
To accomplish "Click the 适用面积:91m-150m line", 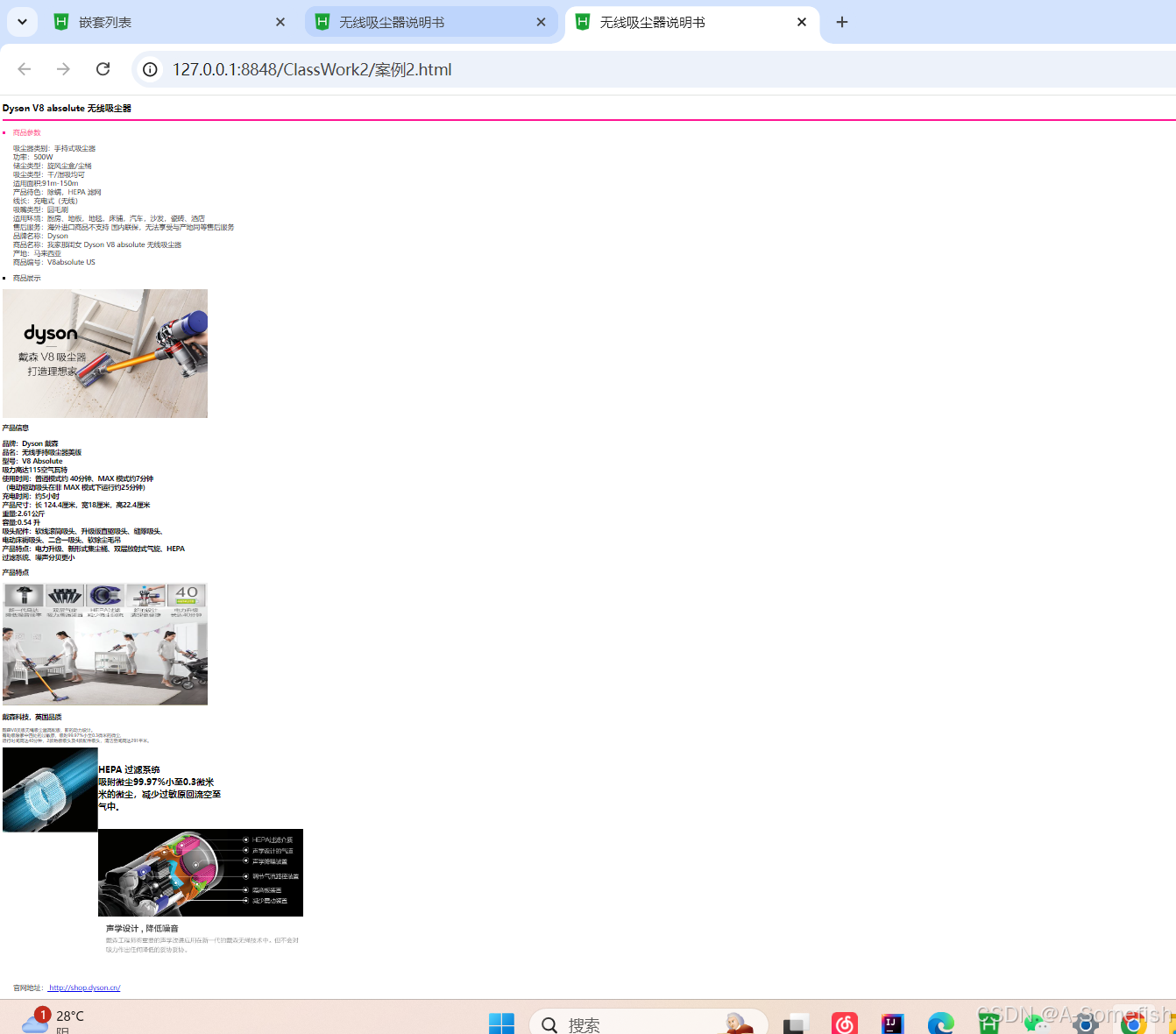I will 46,183.
